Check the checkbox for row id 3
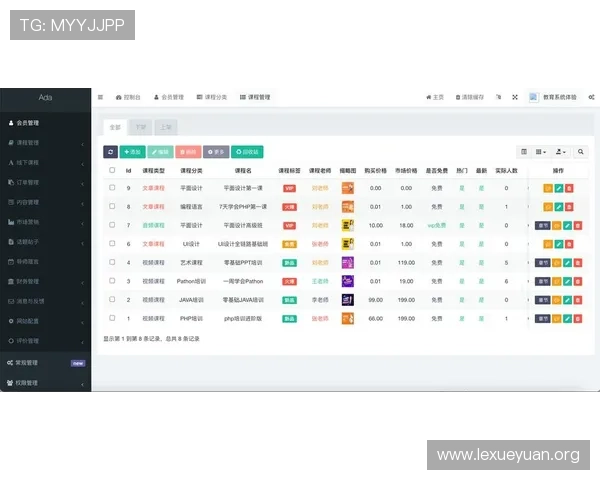The image size is (600, 480). point(112,281)
